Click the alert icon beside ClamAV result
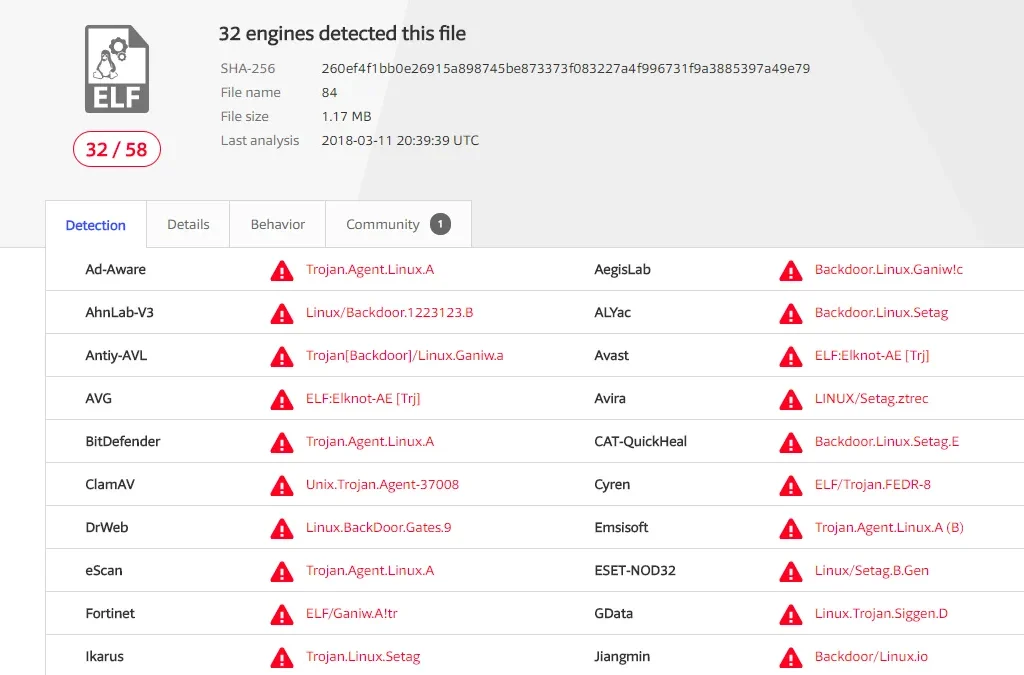The height and width of the screenshot is (675, 1024). click(x=282, y=486)
